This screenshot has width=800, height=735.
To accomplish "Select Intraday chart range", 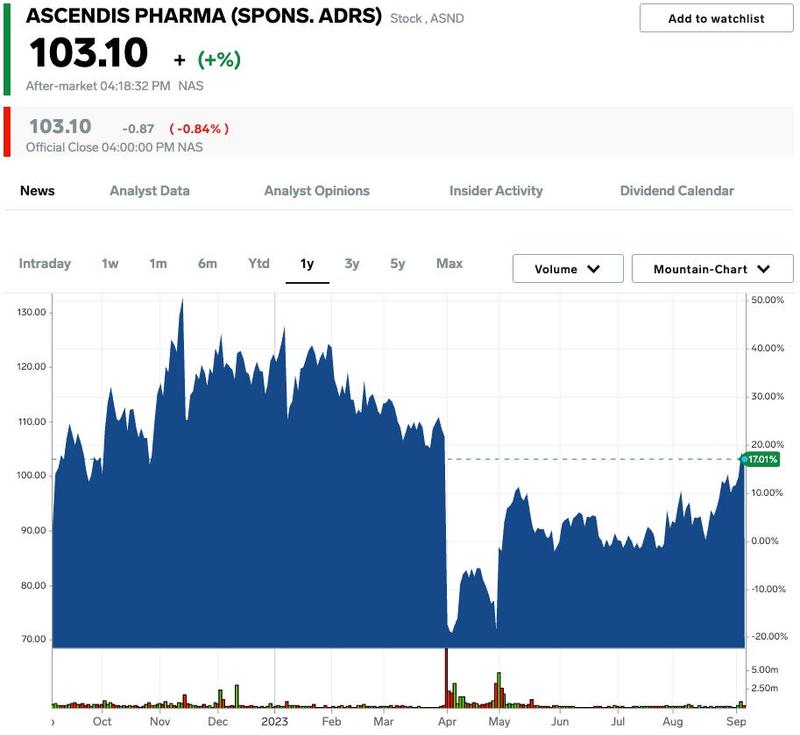I will (x=45, y=264).
